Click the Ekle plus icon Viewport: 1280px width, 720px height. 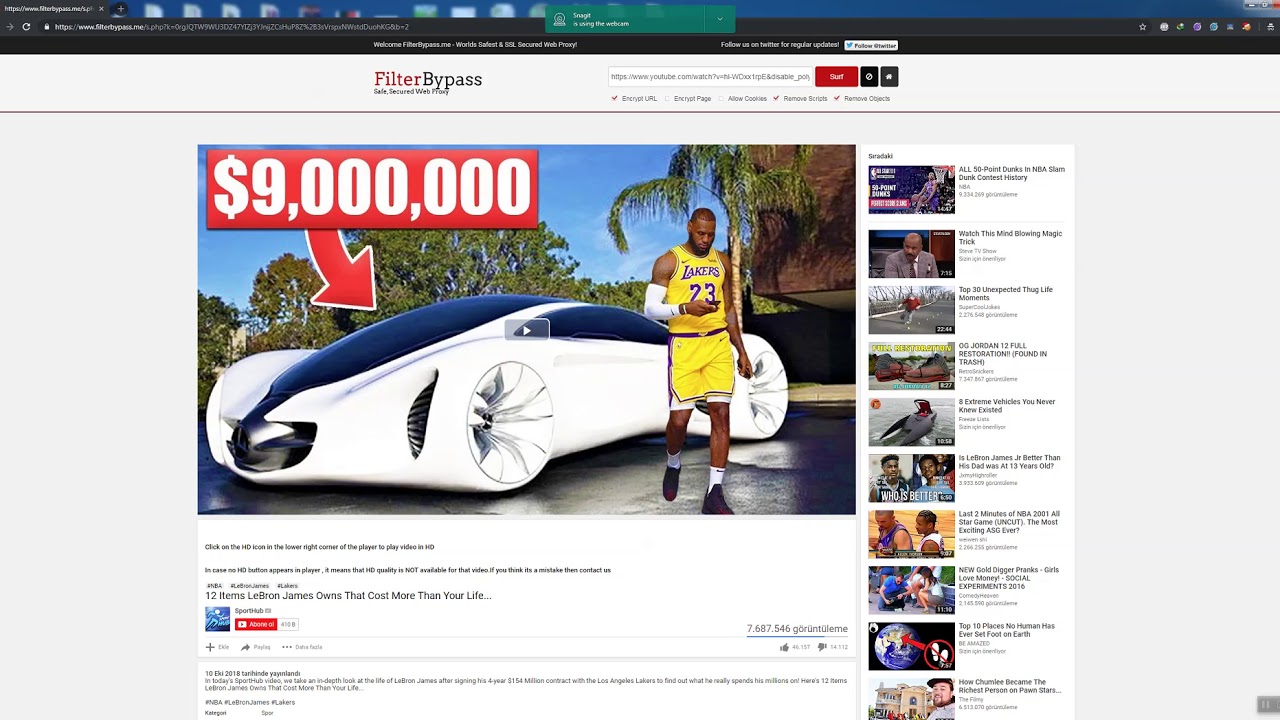point(210,647)
